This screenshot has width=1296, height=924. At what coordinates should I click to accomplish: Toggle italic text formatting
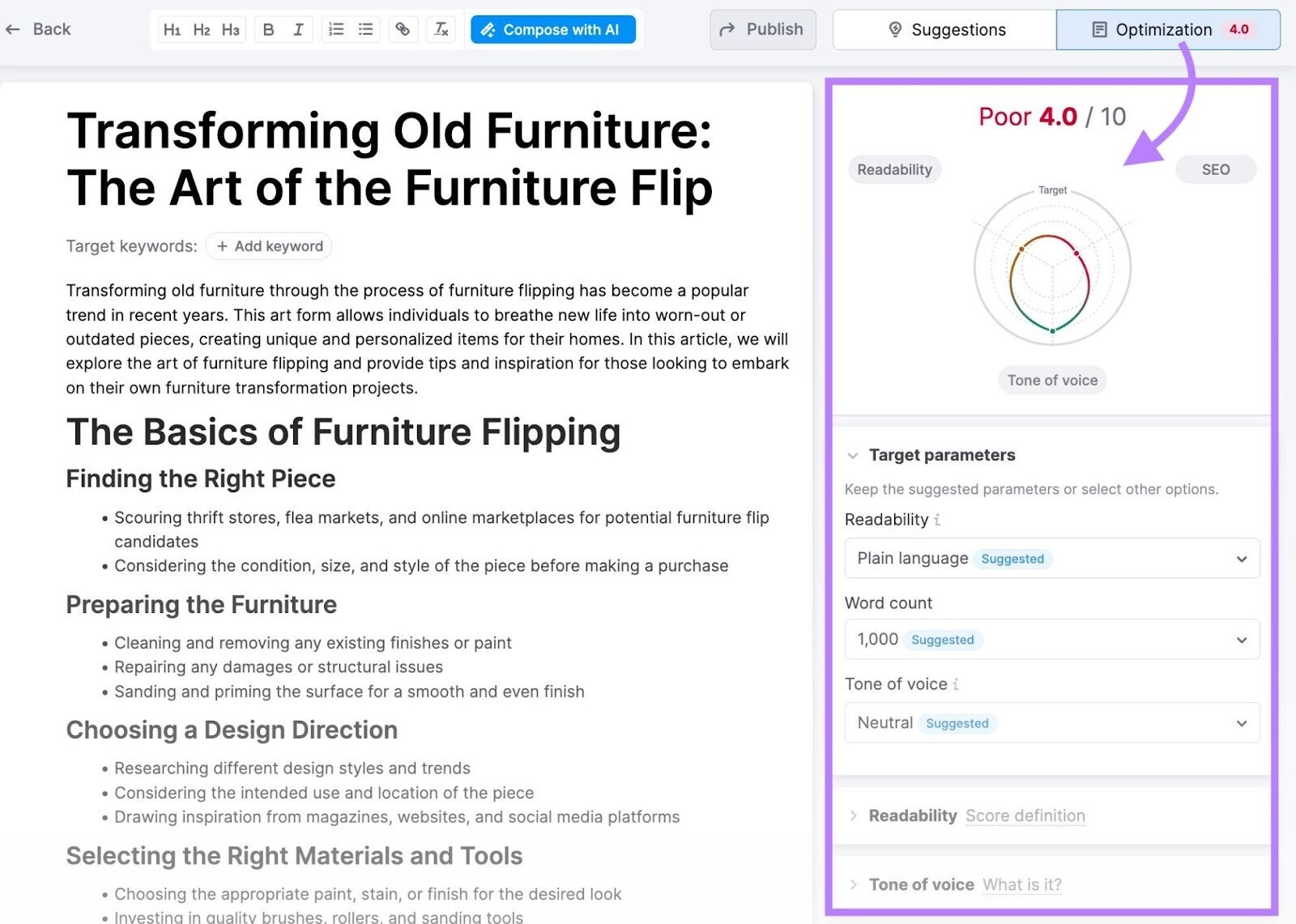(298, 30)
